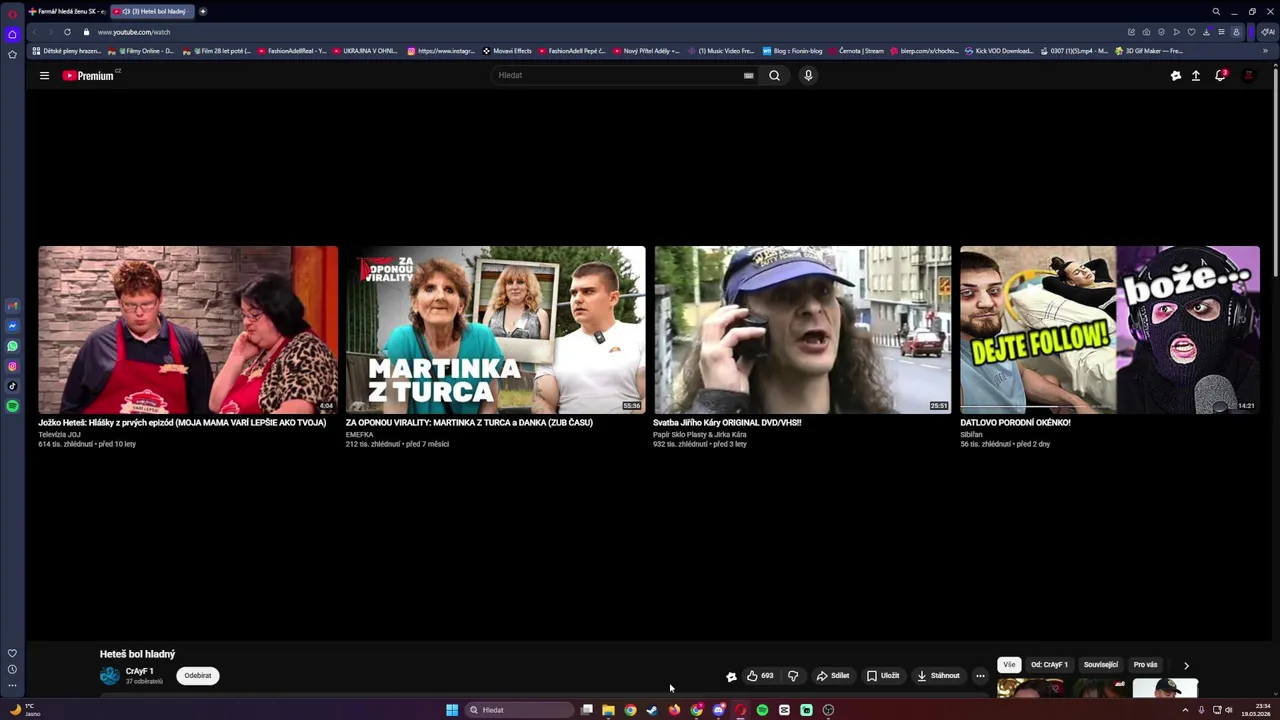This screenshot has width=1280, height=720.
Task: Click the browser address bar URL
Action: (134, 32)
